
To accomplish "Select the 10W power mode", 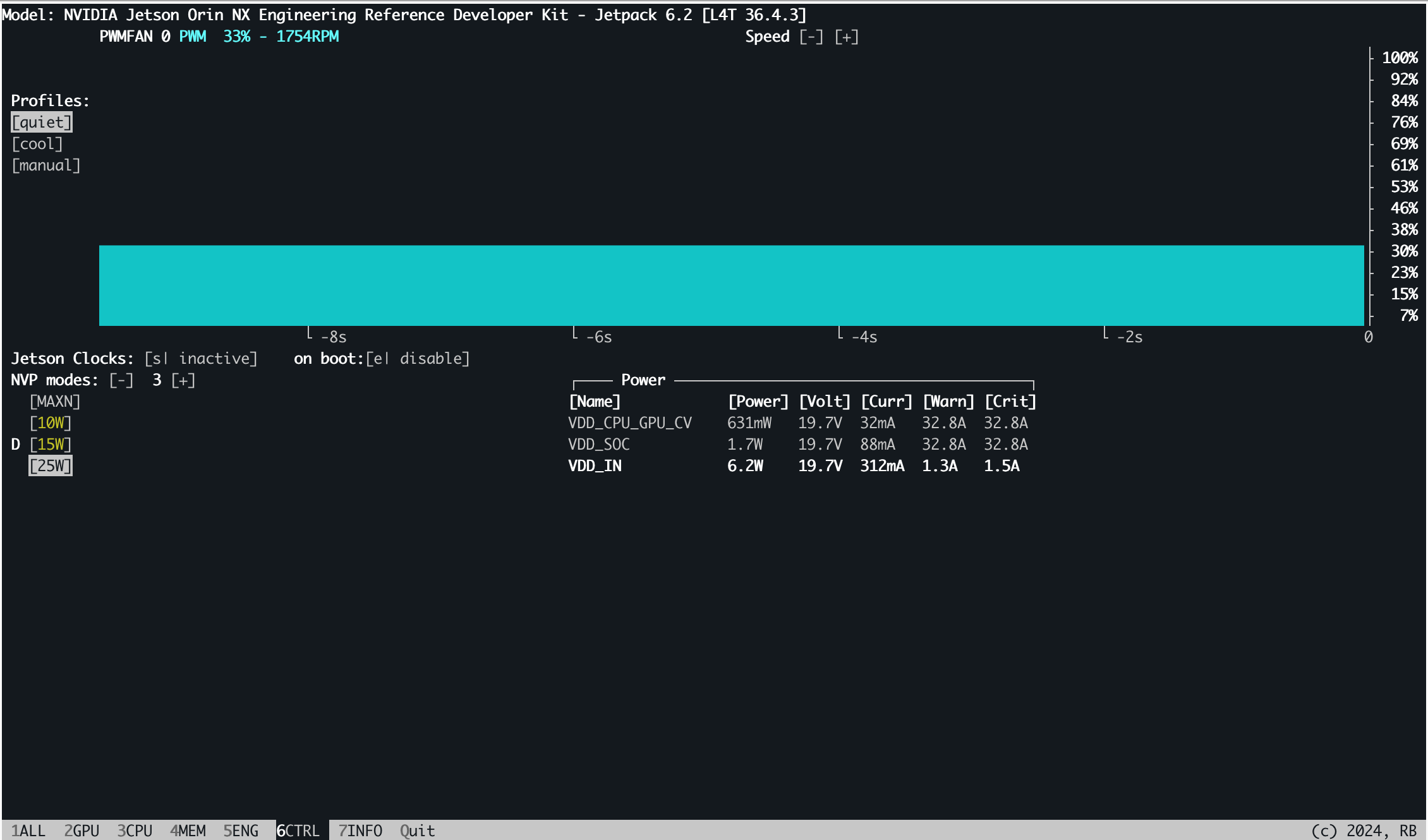I will coord(51,423).
